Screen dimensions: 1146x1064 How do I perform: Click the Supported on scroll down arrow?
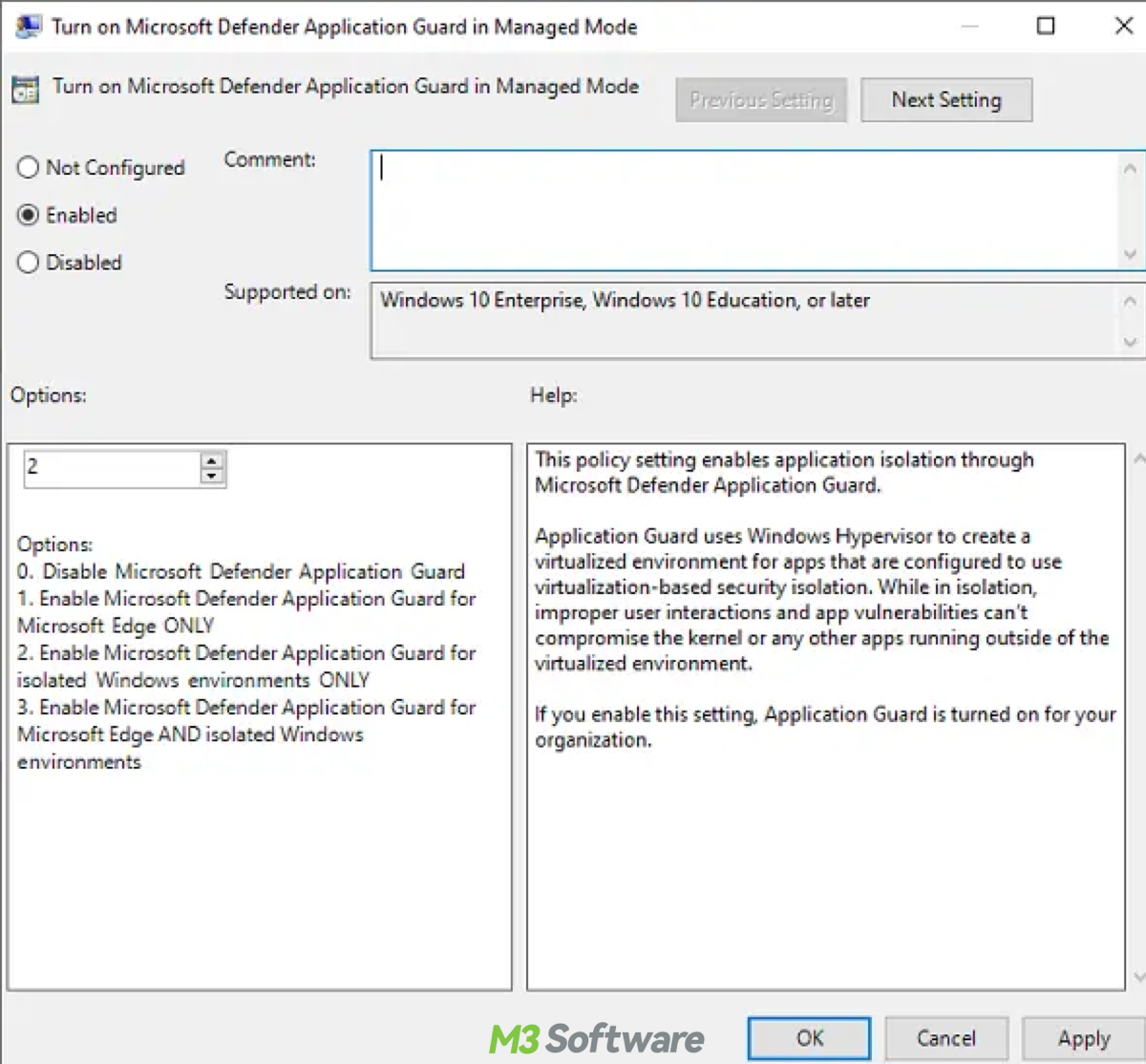point(1131,342)
